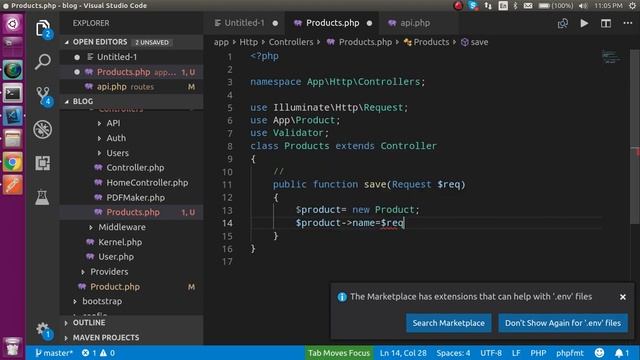
Task: Click Http in the breadcrumb
Action: click(x=248, y=42)
